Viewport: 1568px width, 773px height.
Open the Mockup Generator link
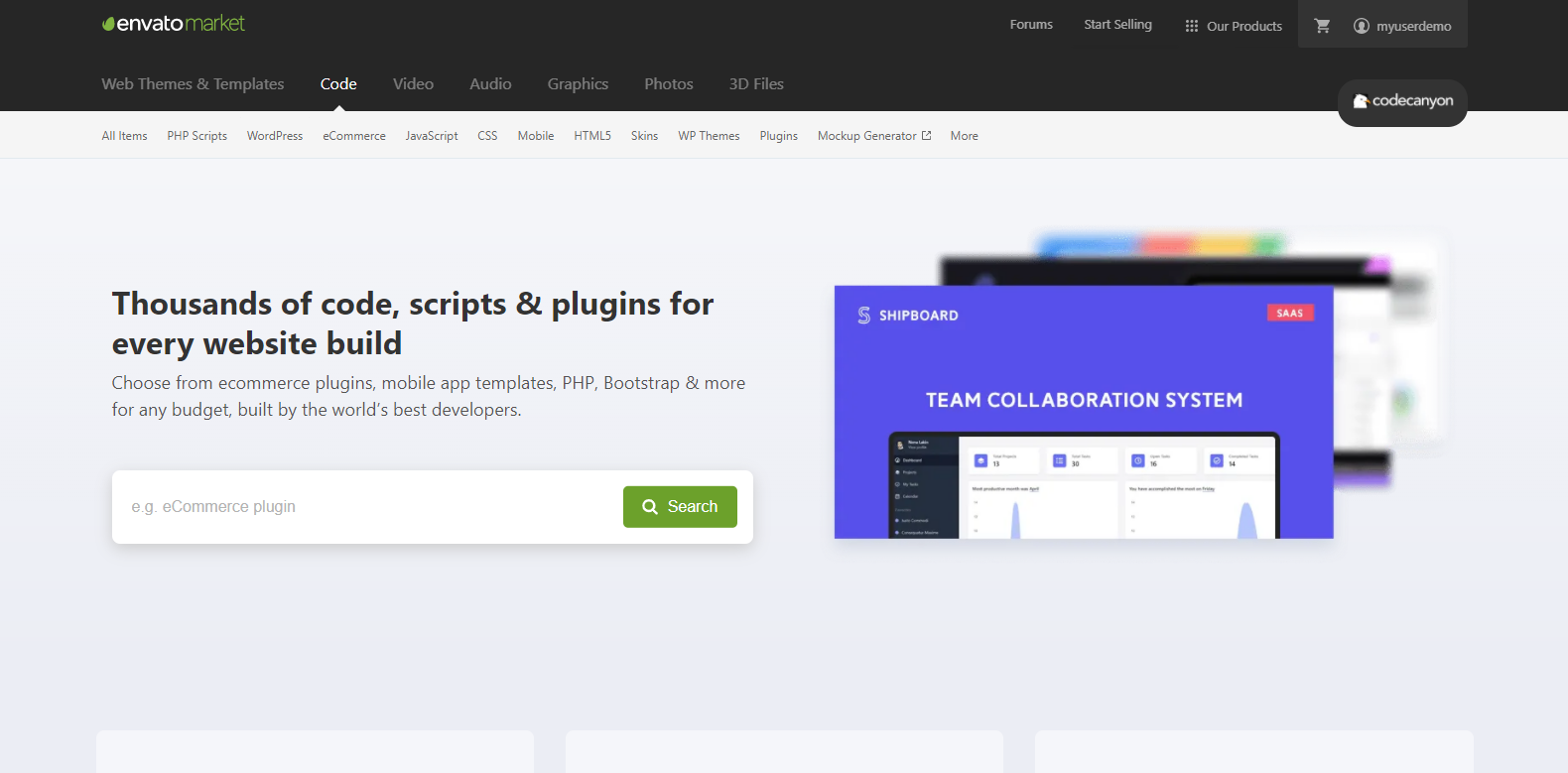coord(874,136)
